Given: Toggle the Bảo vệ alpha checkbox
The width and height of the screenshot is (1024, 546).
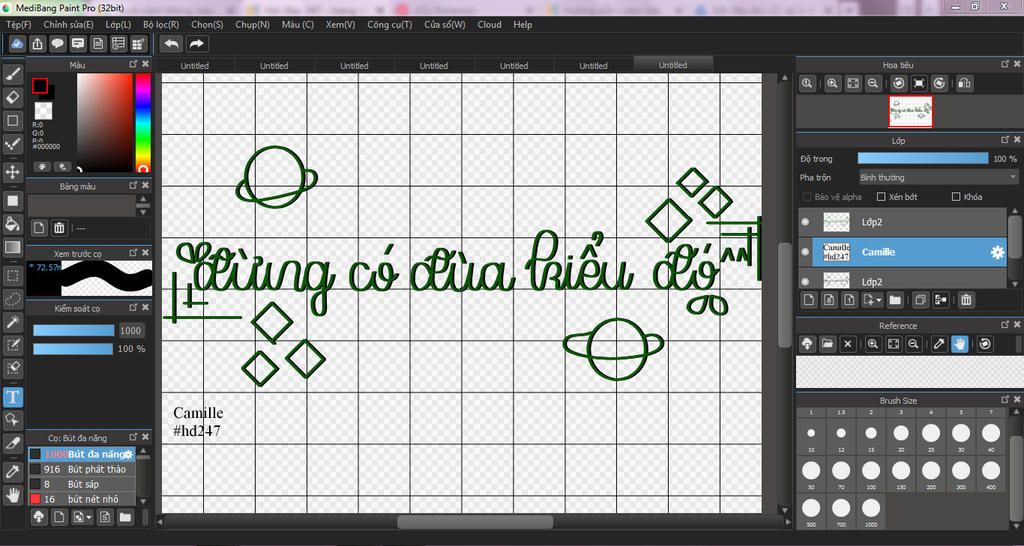Looking at the screenshot, I should (807, 197).
